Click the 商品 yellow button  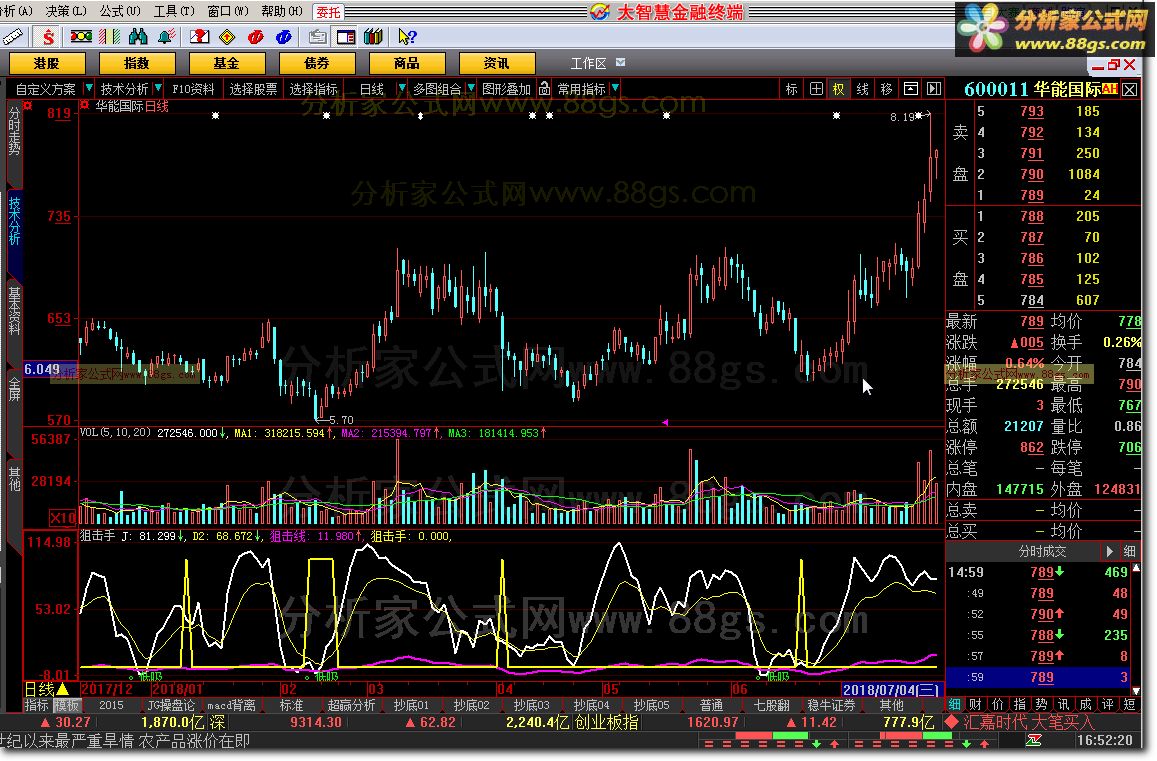pyautogui.click(x=407, y=63)
